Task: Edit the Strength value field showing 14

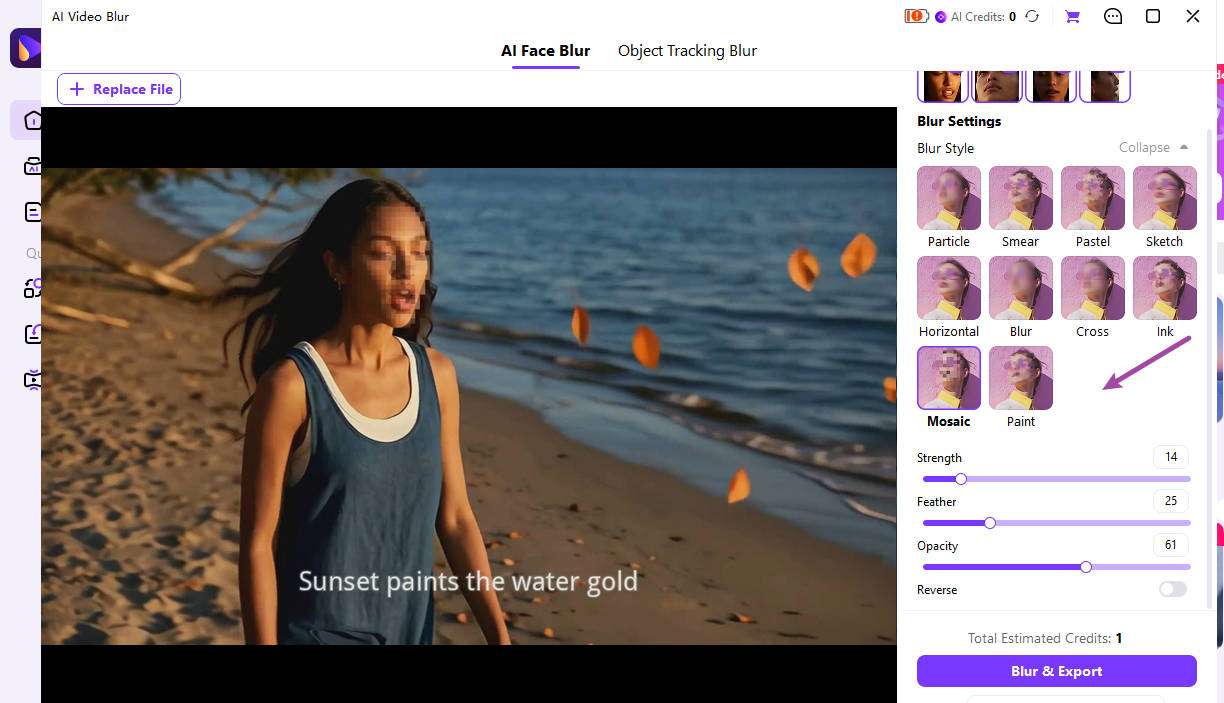Action: tap(1171, 457)
